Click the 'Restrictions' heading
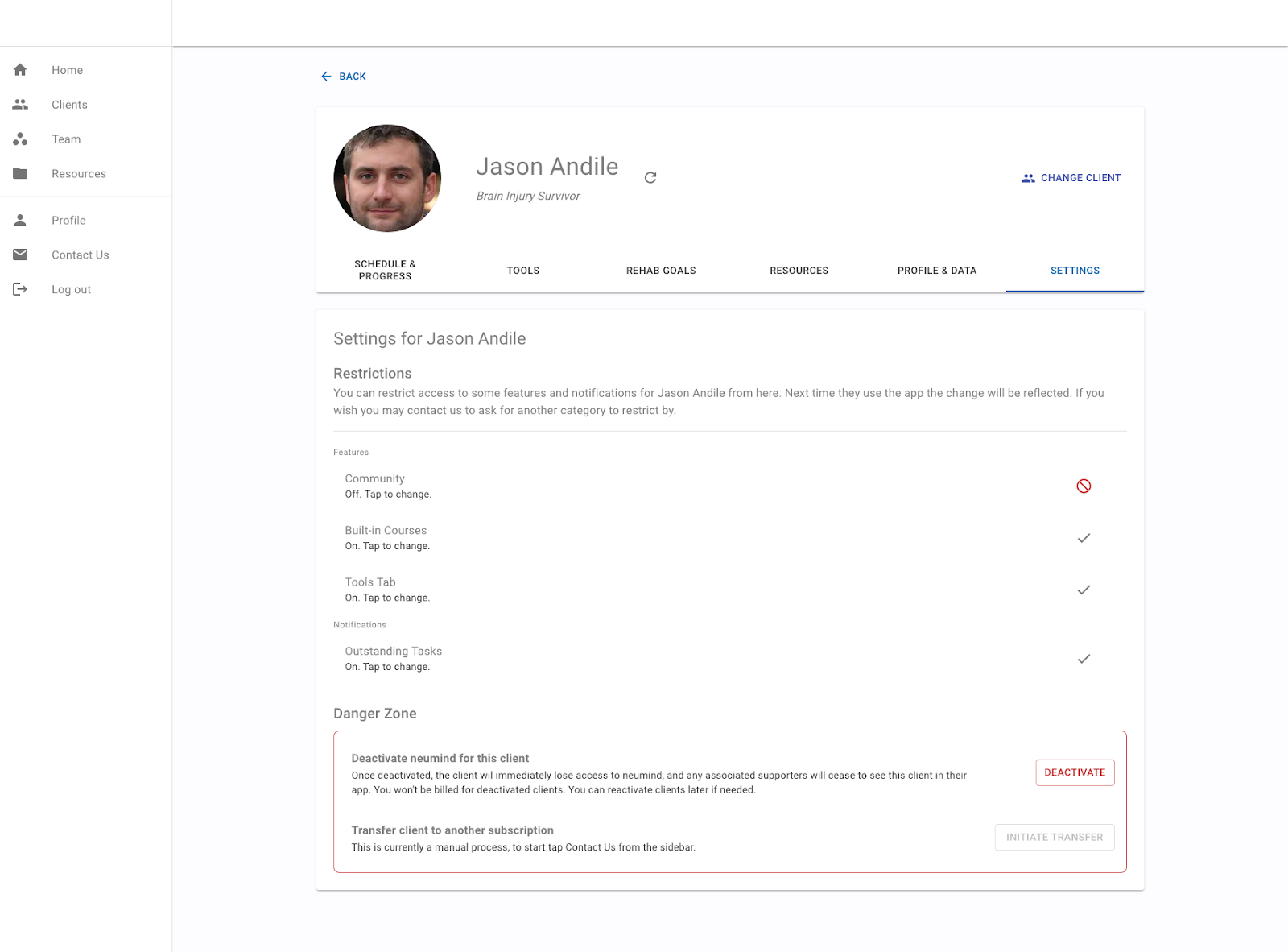The image size is (1288, 952). (373, 374)
